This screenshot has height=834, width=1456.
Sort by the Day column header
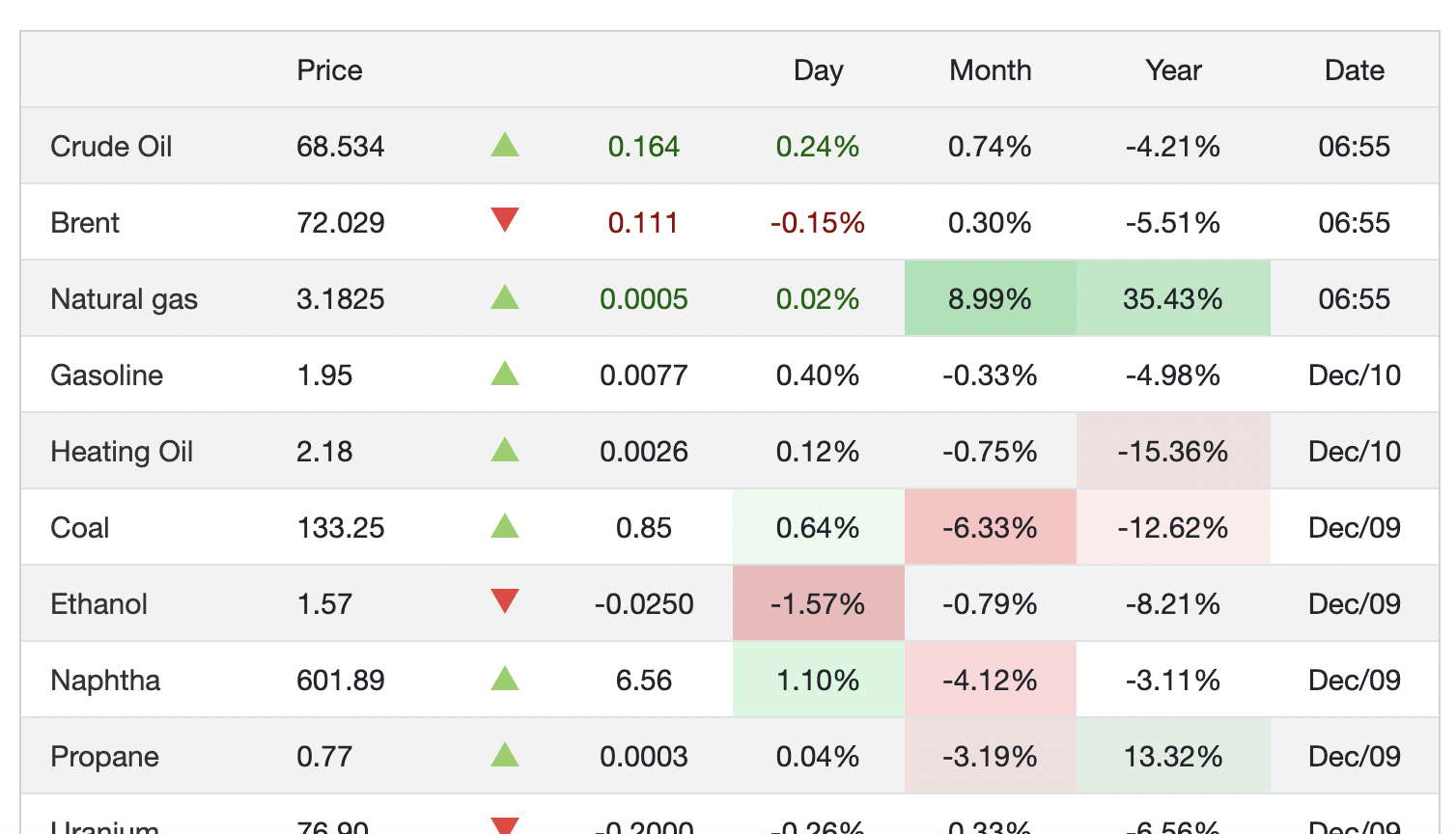pyautogui.click(x=818, y=70)
